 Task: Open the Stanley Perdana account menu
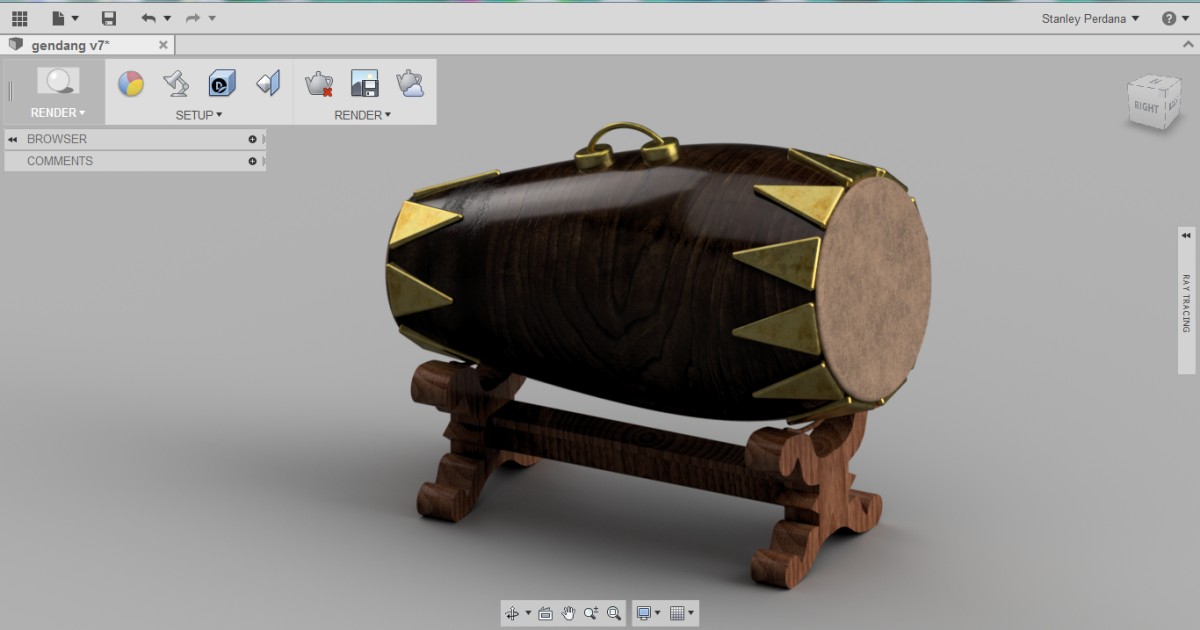[x=1085, y=18]
